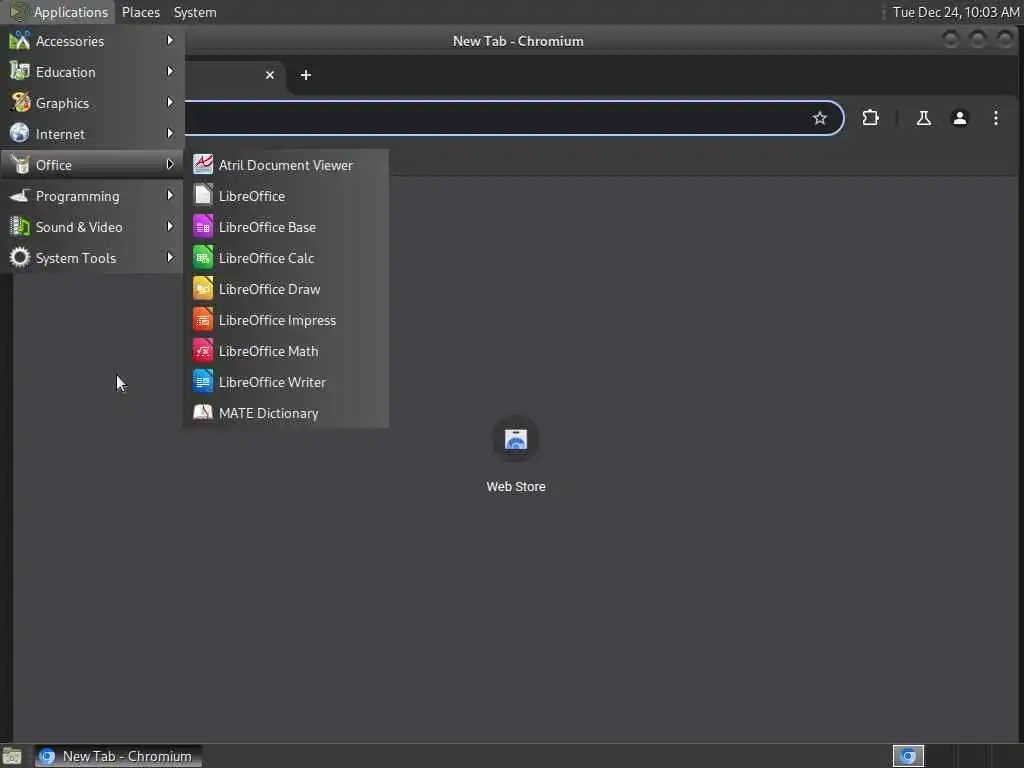Open Chrome Labs flask icon
This screenshot has height=768, width=1024.
(923, 118)
